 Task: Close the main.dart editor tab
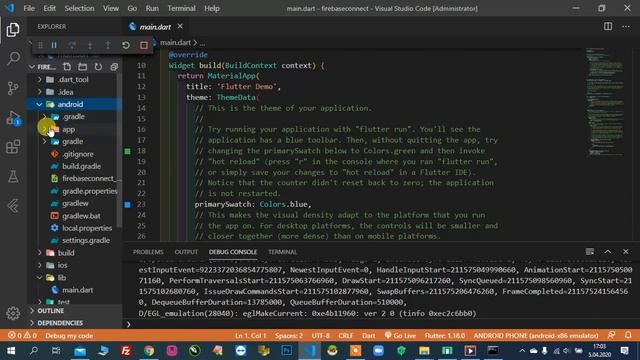(180, 27)
